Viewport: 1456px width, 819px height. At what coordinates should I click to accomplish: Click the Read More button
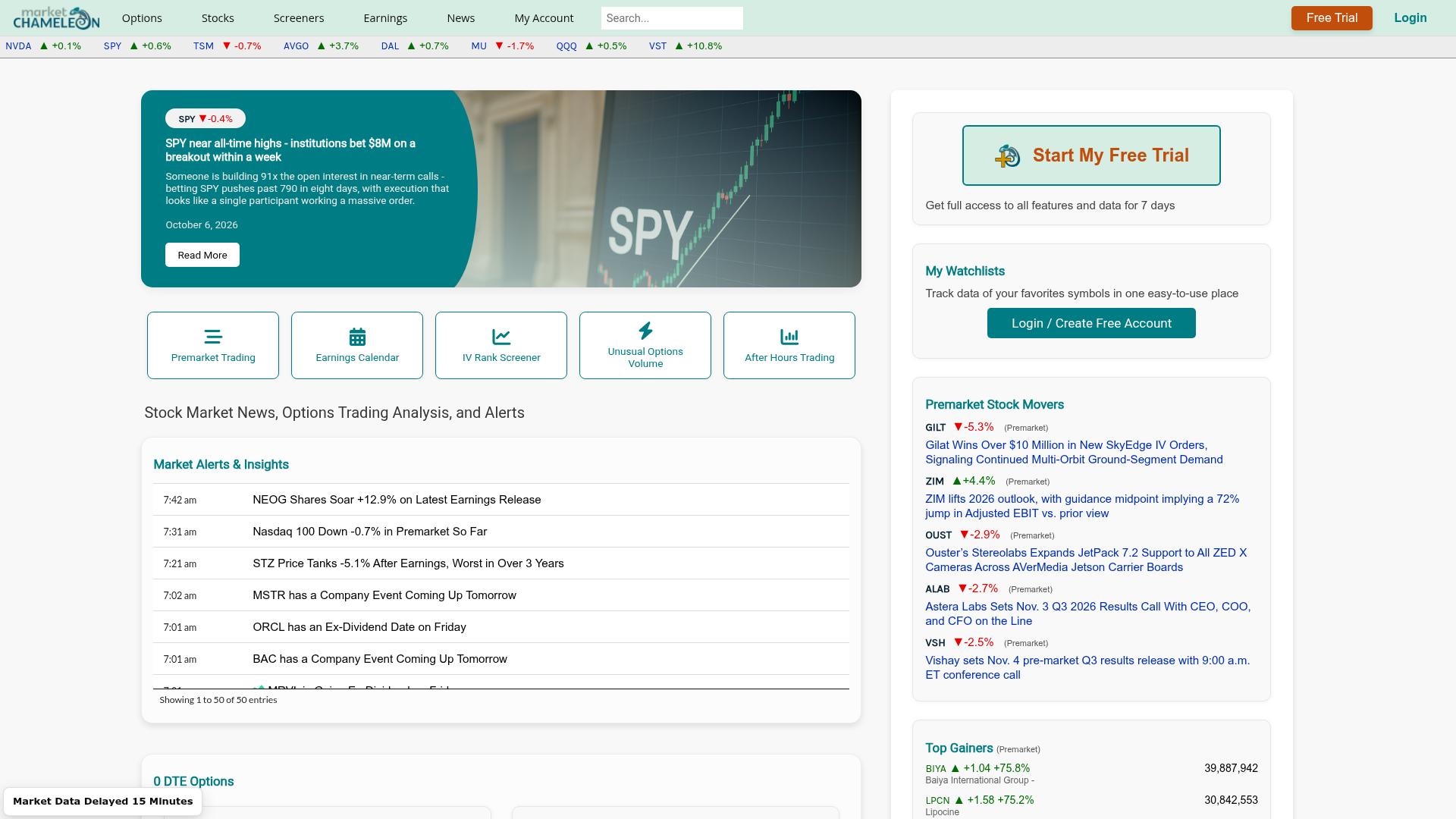(x=202, y=255)
